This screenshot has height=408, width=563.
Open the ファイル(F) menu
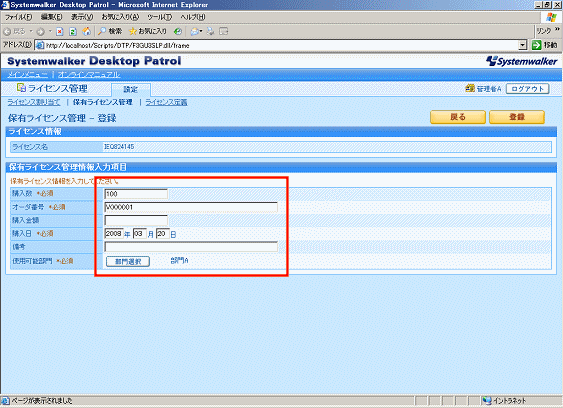click(x=18, y=17)
